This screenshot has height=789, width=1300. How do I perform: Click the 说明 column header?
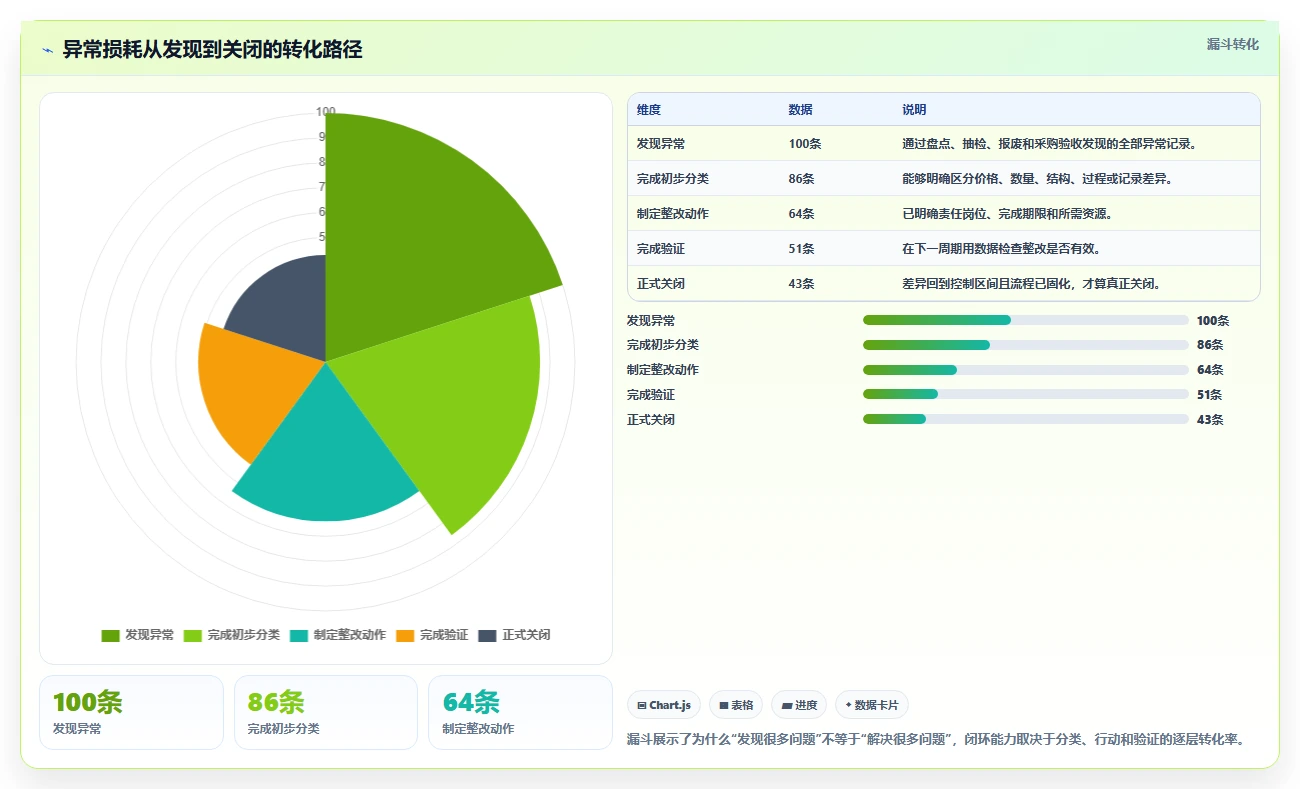914,110
